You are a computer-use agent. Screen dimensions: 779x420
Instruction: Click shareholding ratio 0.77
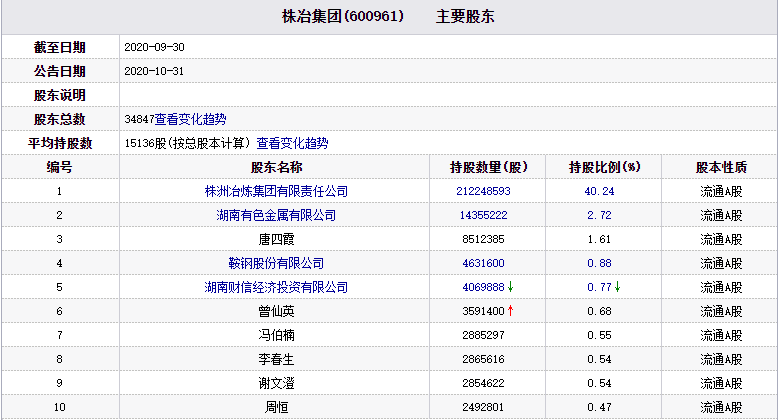tap(599, 287)
